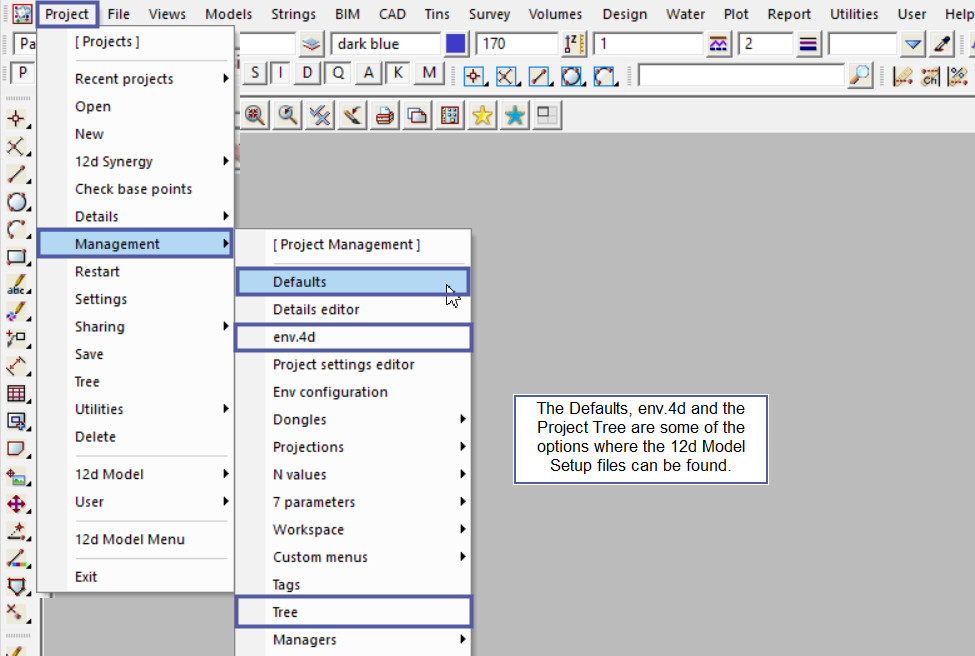Open the blue dropdown arrow in top toolbar
The height and width of the screenshot is (656, 975).
(912, 44)
